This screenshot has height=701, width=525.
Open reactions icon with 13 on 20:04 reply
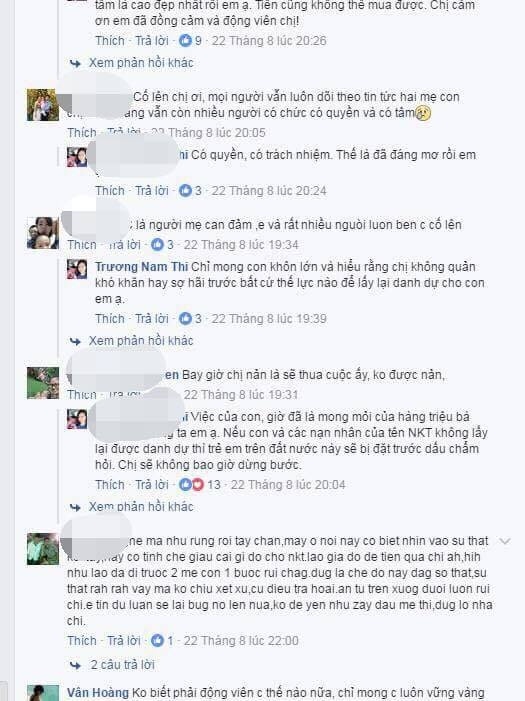191,485
